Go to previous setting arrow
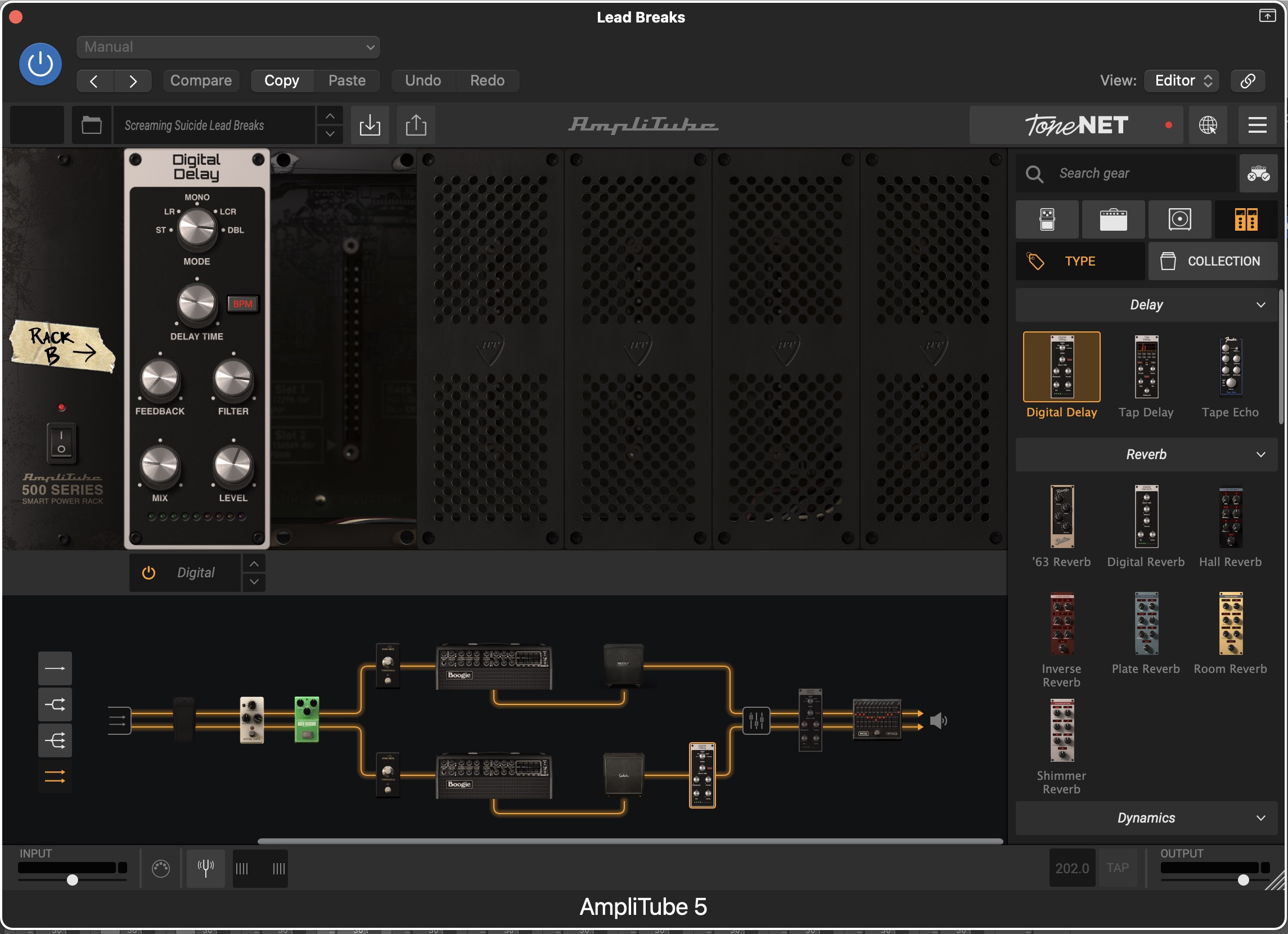Image resolution: width=1288 pixels, height=934 pixels. pos(95,80)
